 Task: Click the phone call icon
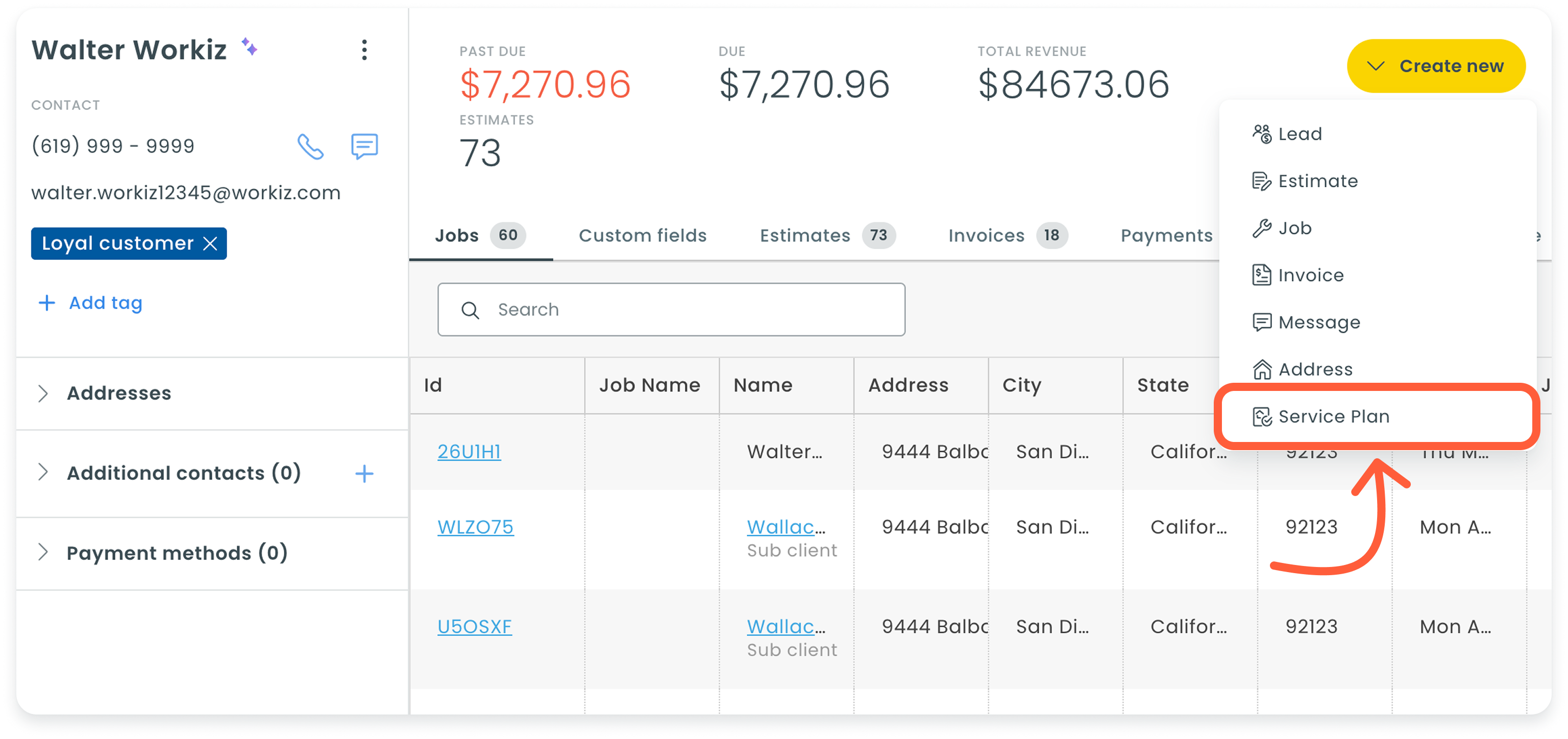coord(310,146)
